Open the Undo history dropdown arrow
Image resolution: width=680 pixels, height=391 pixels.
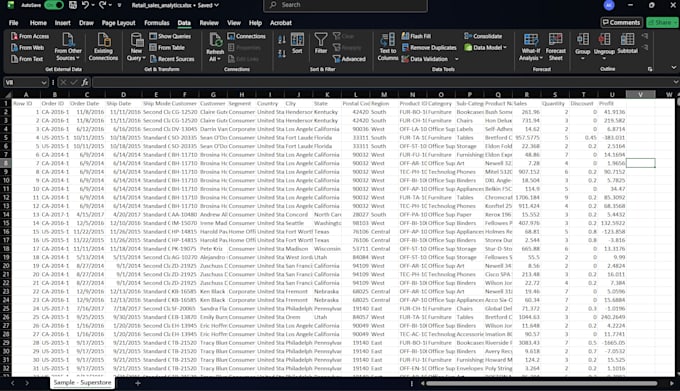coord(93,5)
